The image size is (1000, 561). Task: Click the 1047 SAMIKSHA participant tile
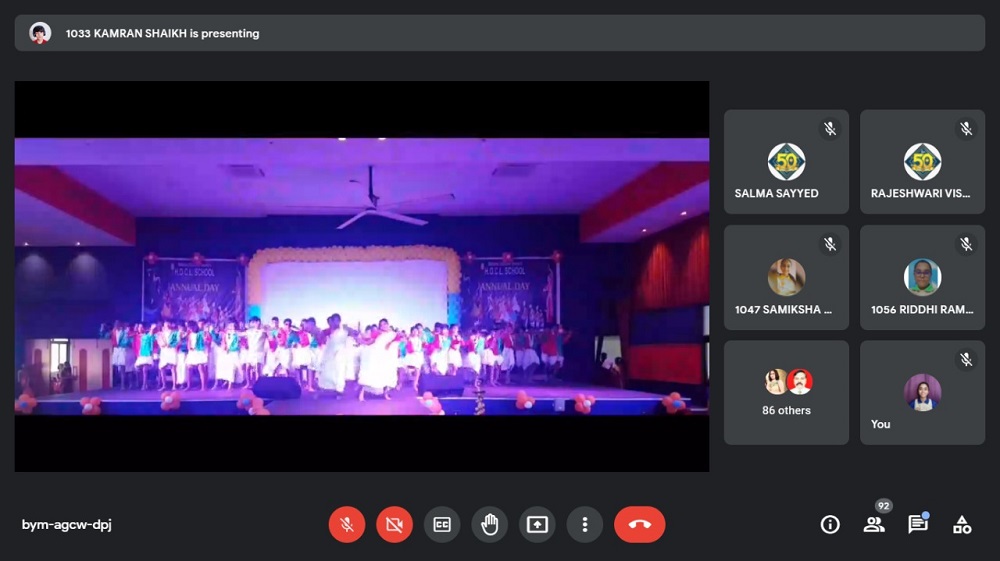(x=785, y=277)
